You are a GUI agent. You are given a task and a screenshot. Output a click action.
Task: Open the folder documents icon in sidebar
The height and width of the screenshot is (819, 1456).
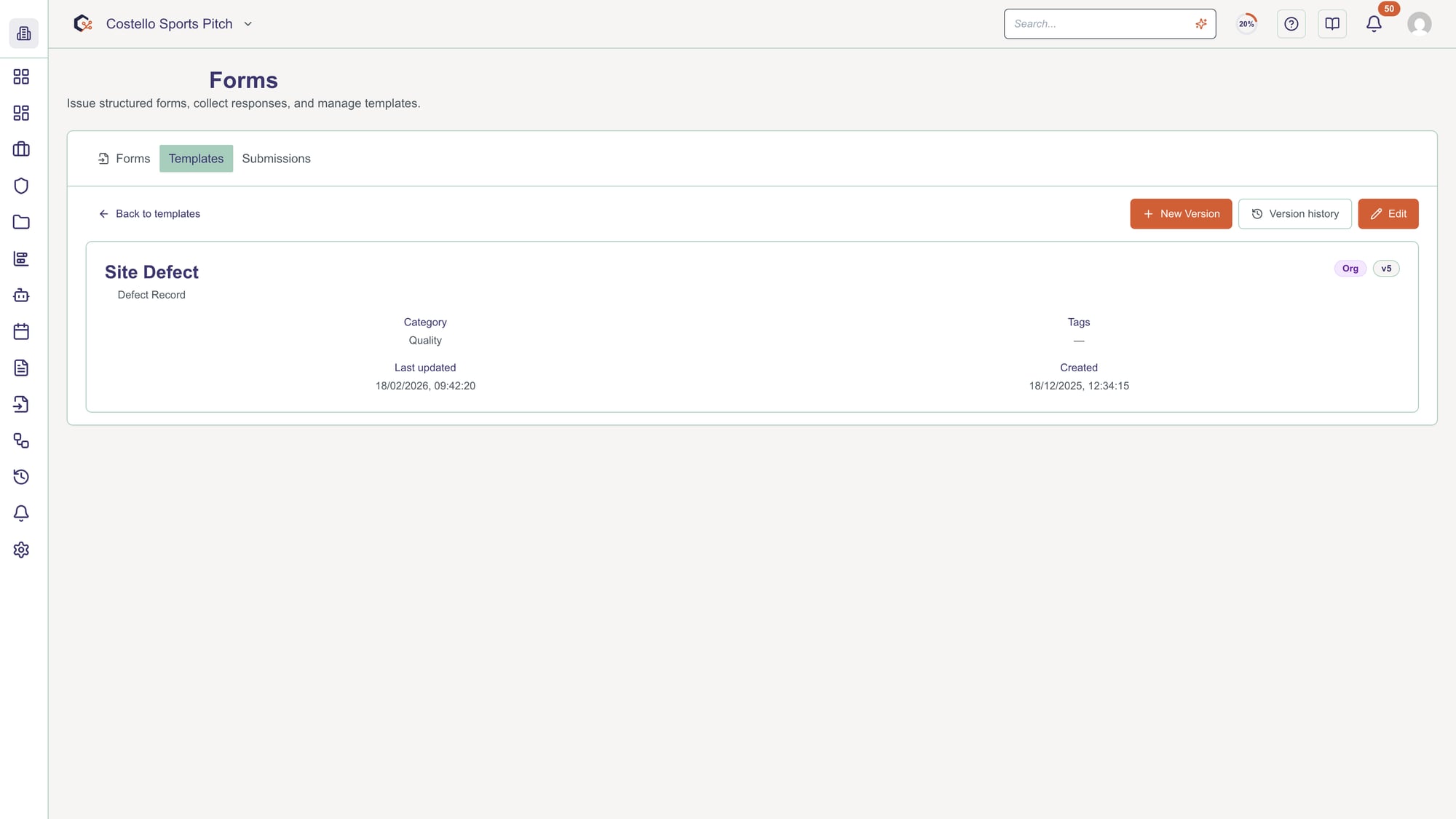(21, 222)
